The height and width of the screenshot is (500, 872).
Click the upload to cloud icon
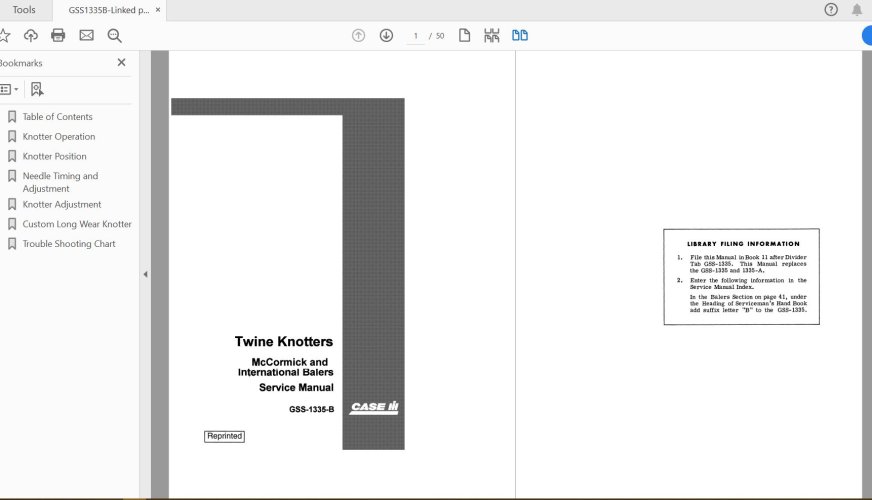(31, 36)
